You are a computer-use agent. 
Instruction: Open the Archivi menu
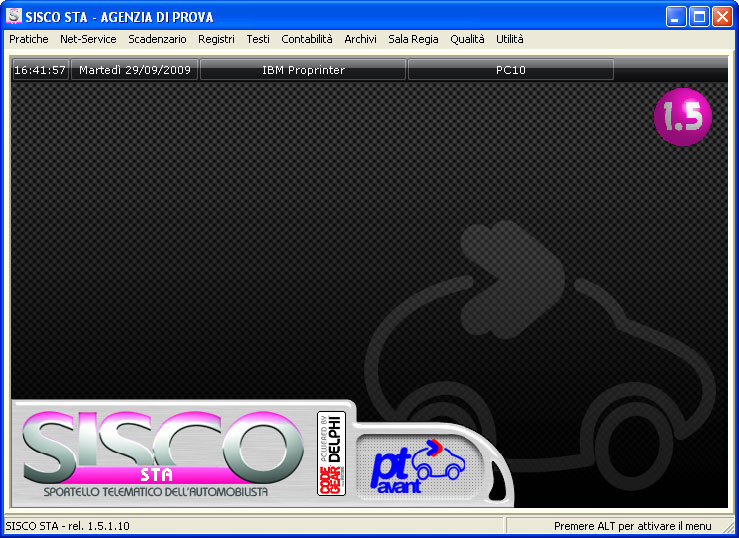tap(360, 39)
